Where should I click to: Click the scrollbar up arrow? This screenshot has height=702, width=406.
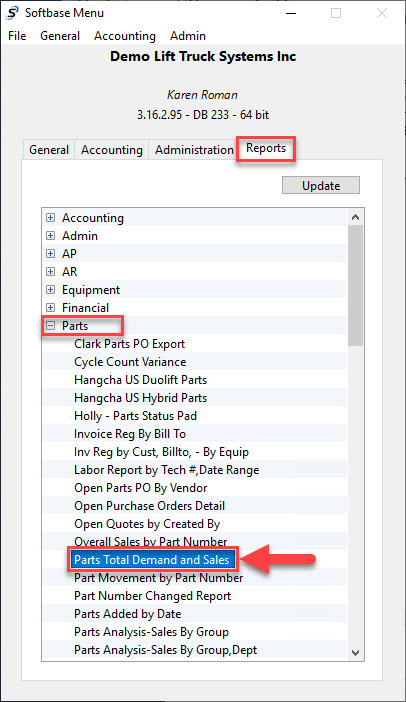pyautogui.click(x=355, y=217)
